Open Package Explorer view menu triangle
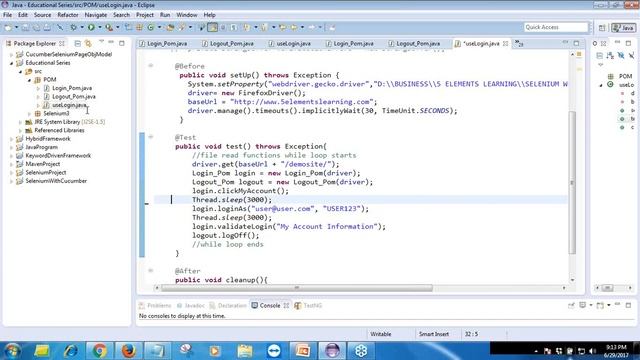 (101, 42)
